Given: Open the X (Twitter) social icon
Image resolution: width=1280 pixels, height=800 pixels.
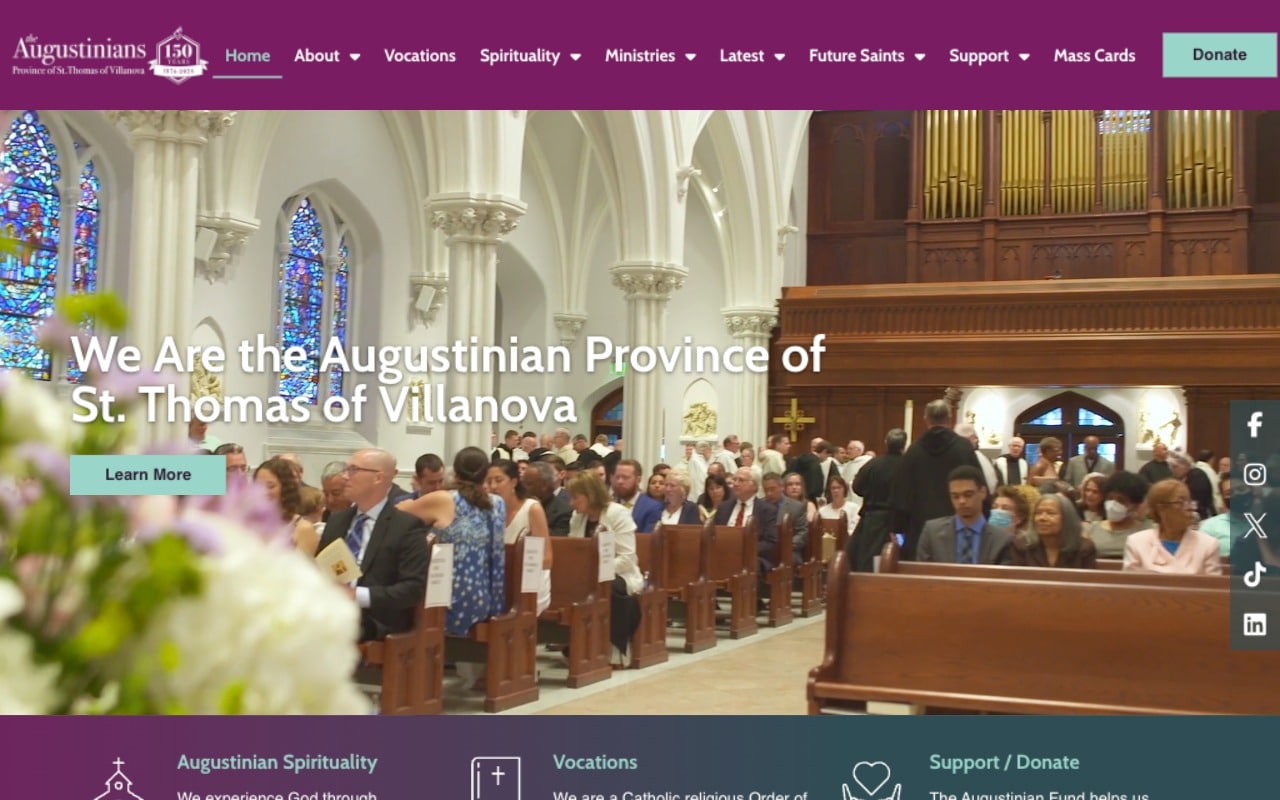Looking at the screenshot, I should pyautogui.click(x=1255, y=525).
